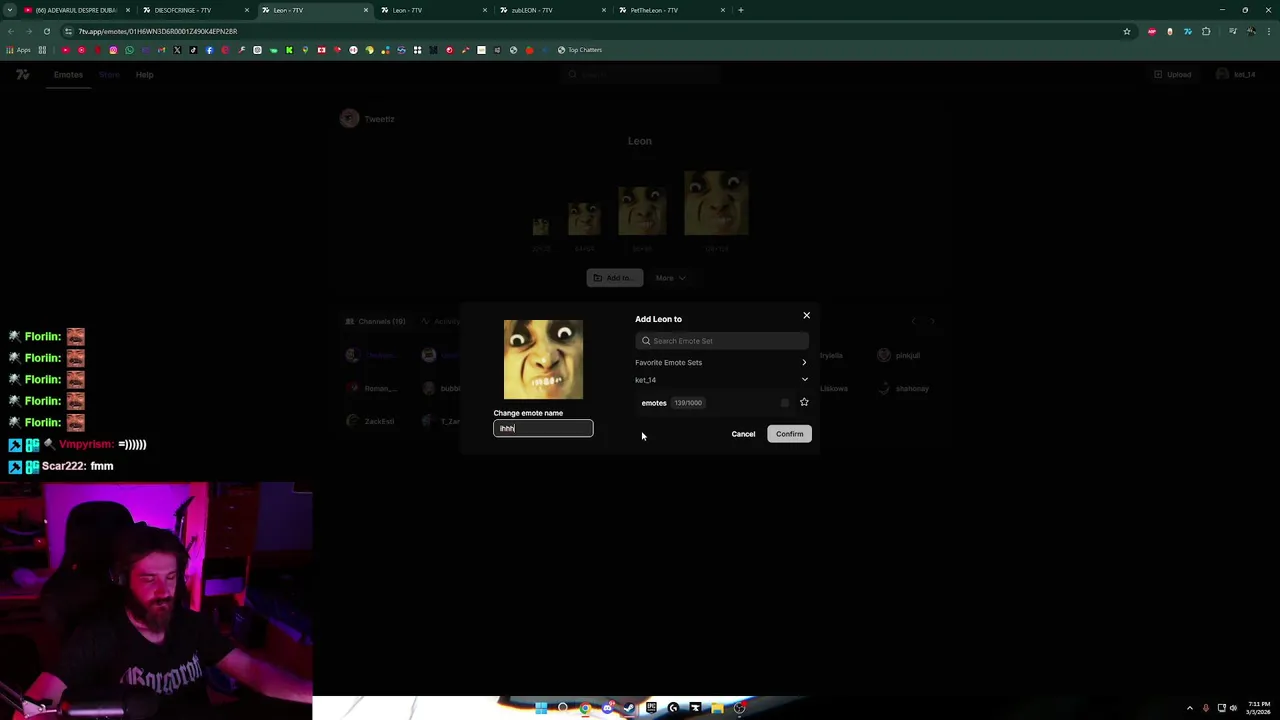Image resolution: width=1280 pixels, height=720 pixels.
Task: Close the DIESOFCRINGE - 7TV tab
Action: pos(247,10)
